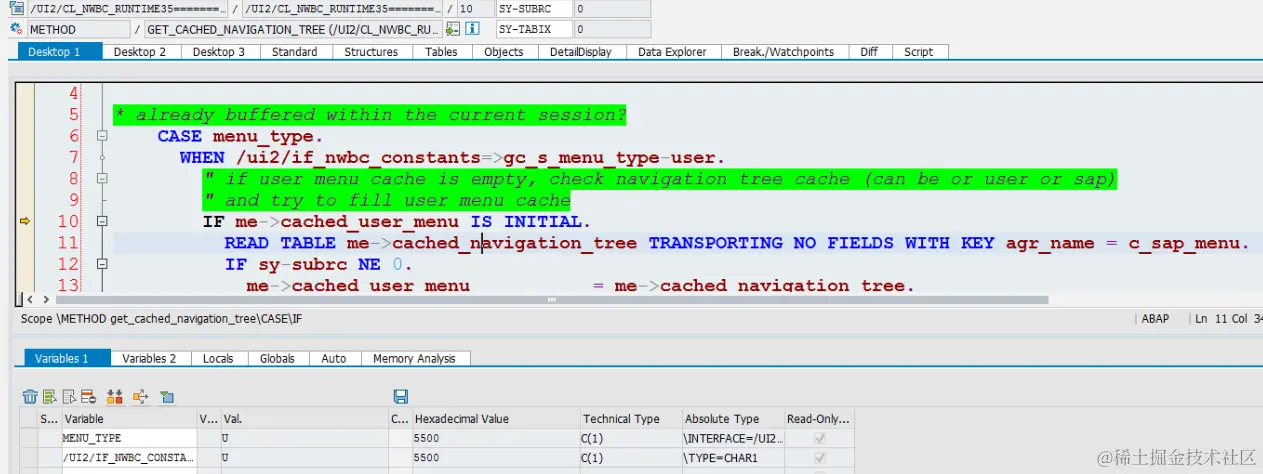
Task: Click the Variable column header
Action: pyautogui.click(x=129, y=419)
